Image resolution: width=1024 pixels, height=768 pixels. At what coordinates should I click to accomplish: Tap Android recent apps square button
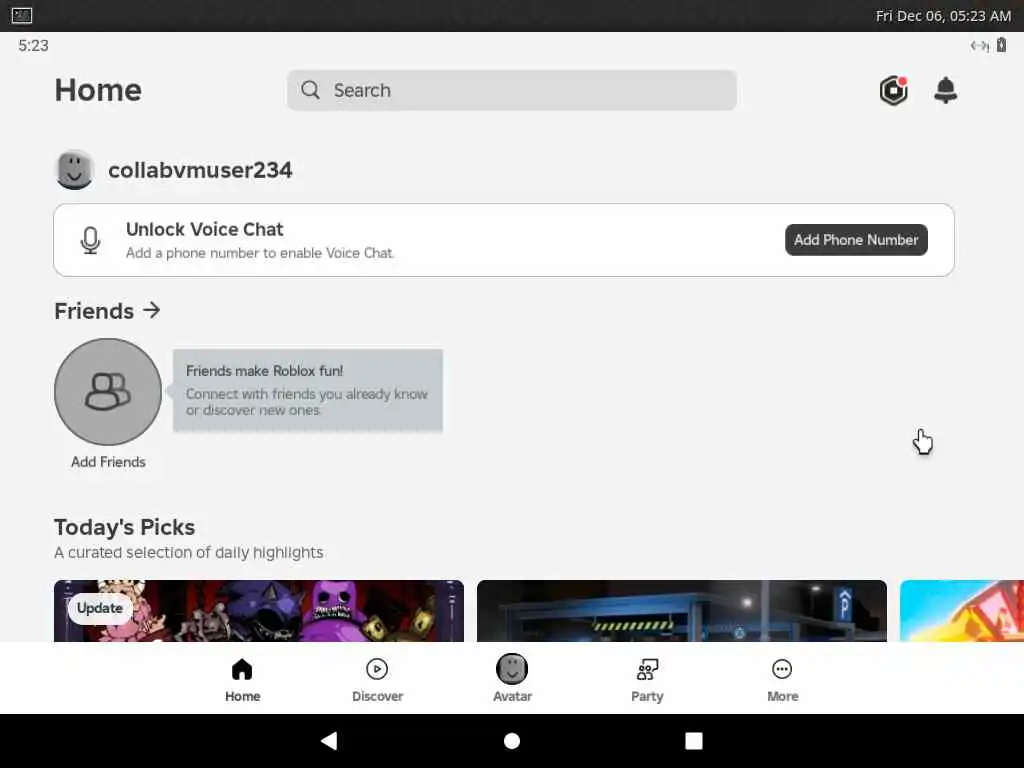click(694, 741)
